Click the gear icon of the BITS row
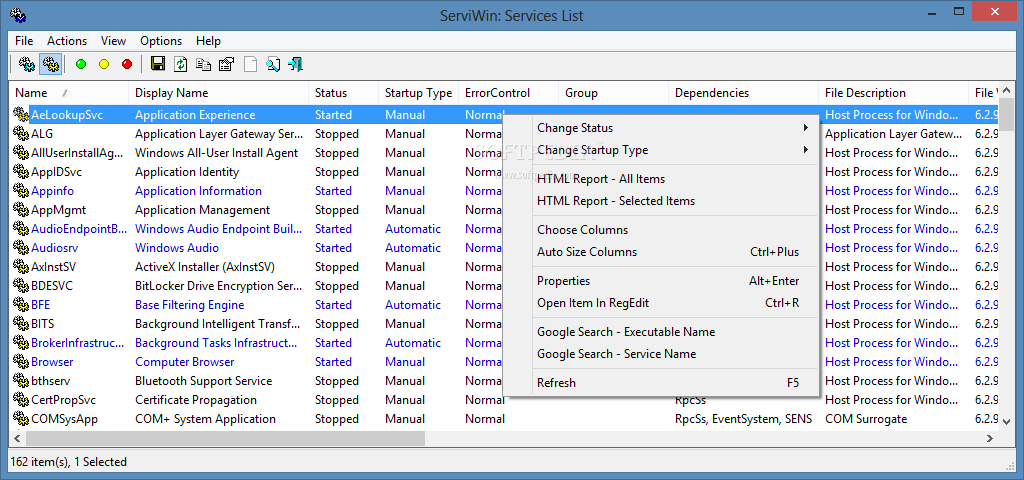 pos(21,323)
